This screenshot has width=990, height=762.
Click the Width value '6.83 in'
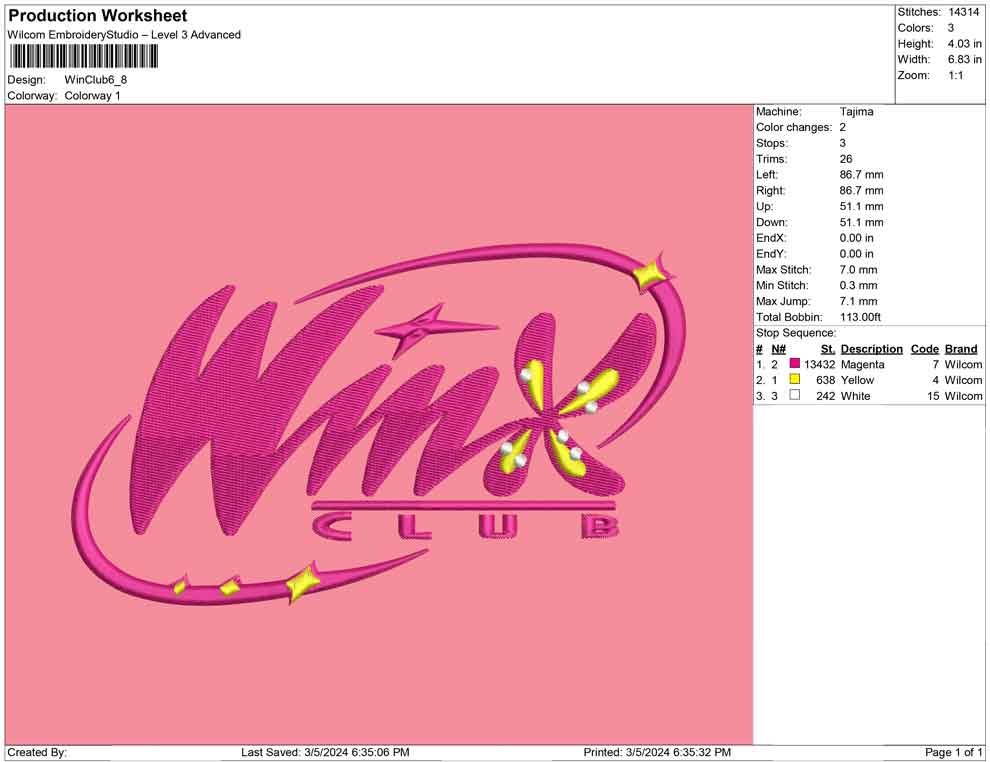coord(964,59)
